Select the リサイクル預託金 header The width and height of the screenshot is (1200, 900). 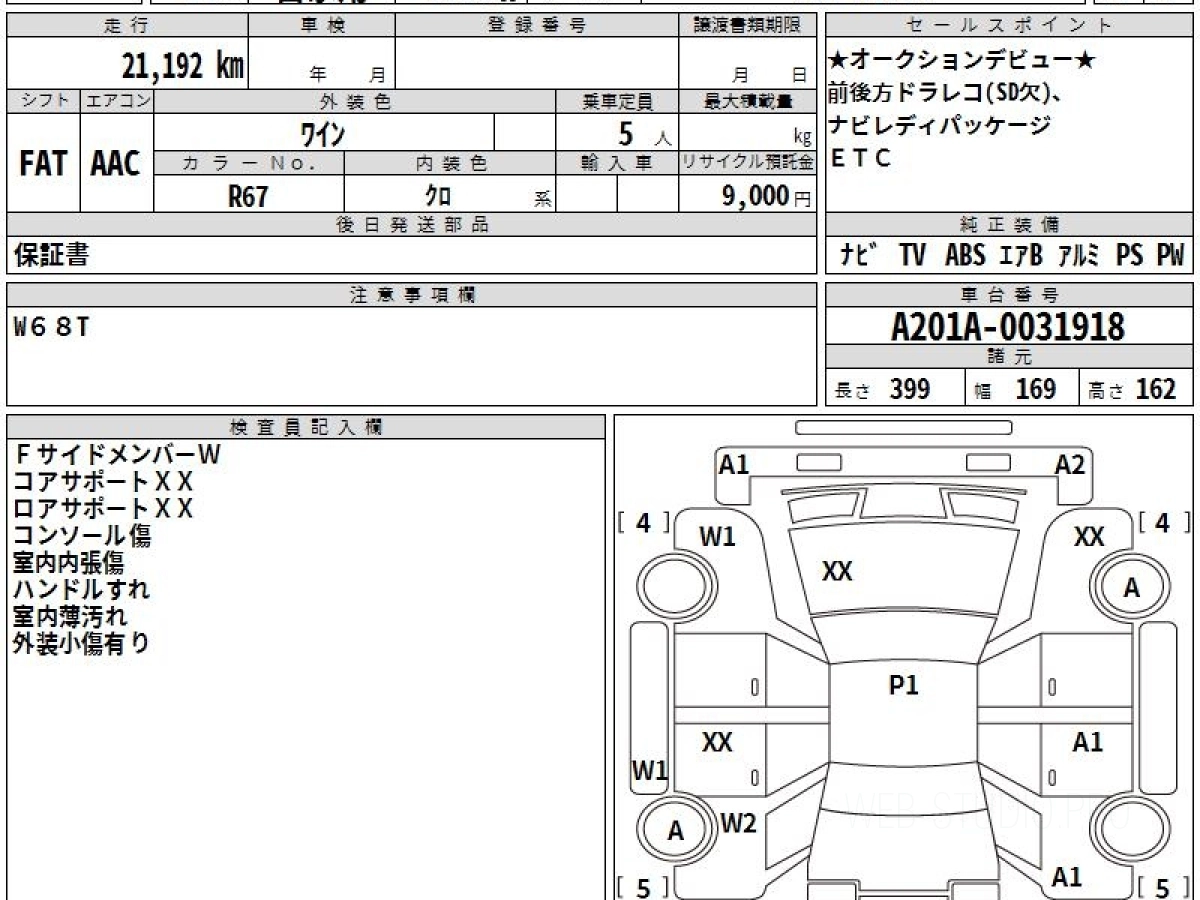[748, 163]
